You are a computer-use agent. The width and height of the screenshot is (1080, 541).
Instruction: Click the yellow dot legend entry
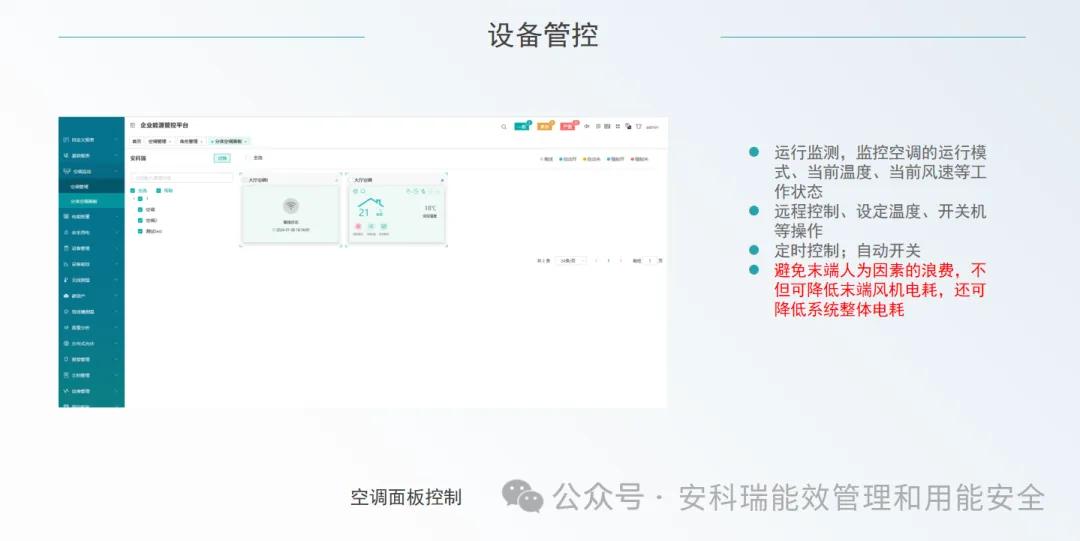pyautogui.click(x=592, y=159)
